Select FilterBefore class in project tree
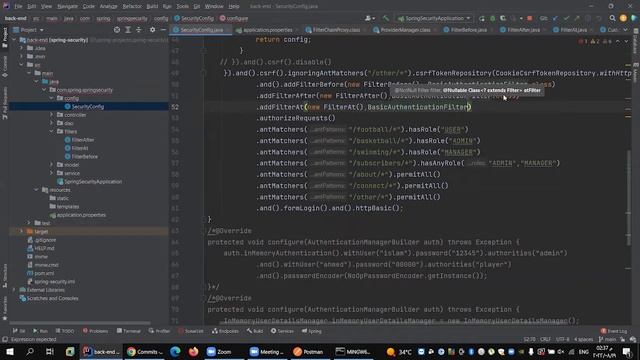Screen dimensions: 640x360 (84, 157)
